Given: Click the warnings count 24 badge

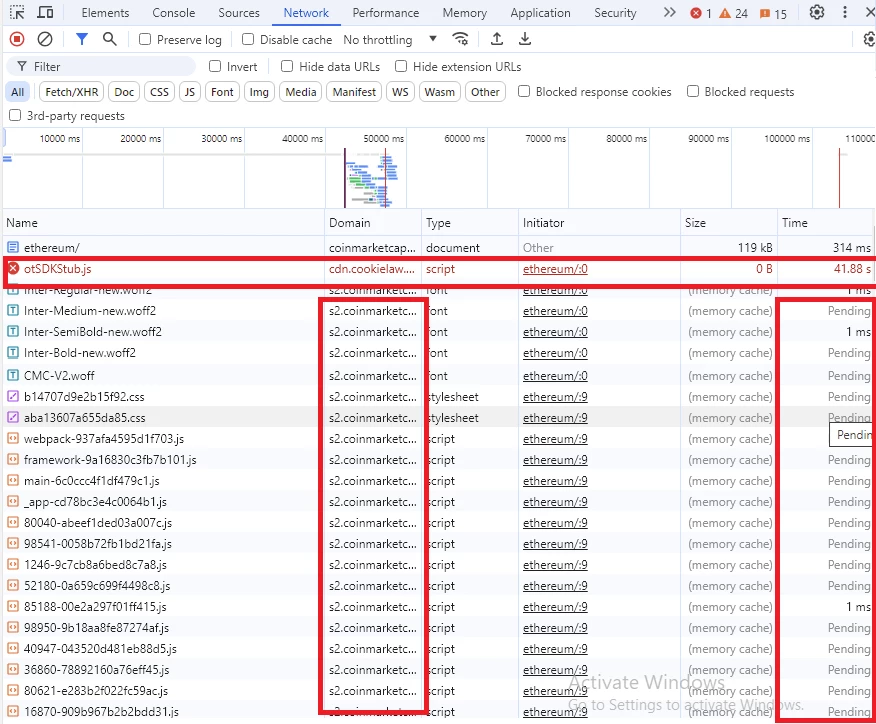Looking at the screenshot, I should 733,13.
